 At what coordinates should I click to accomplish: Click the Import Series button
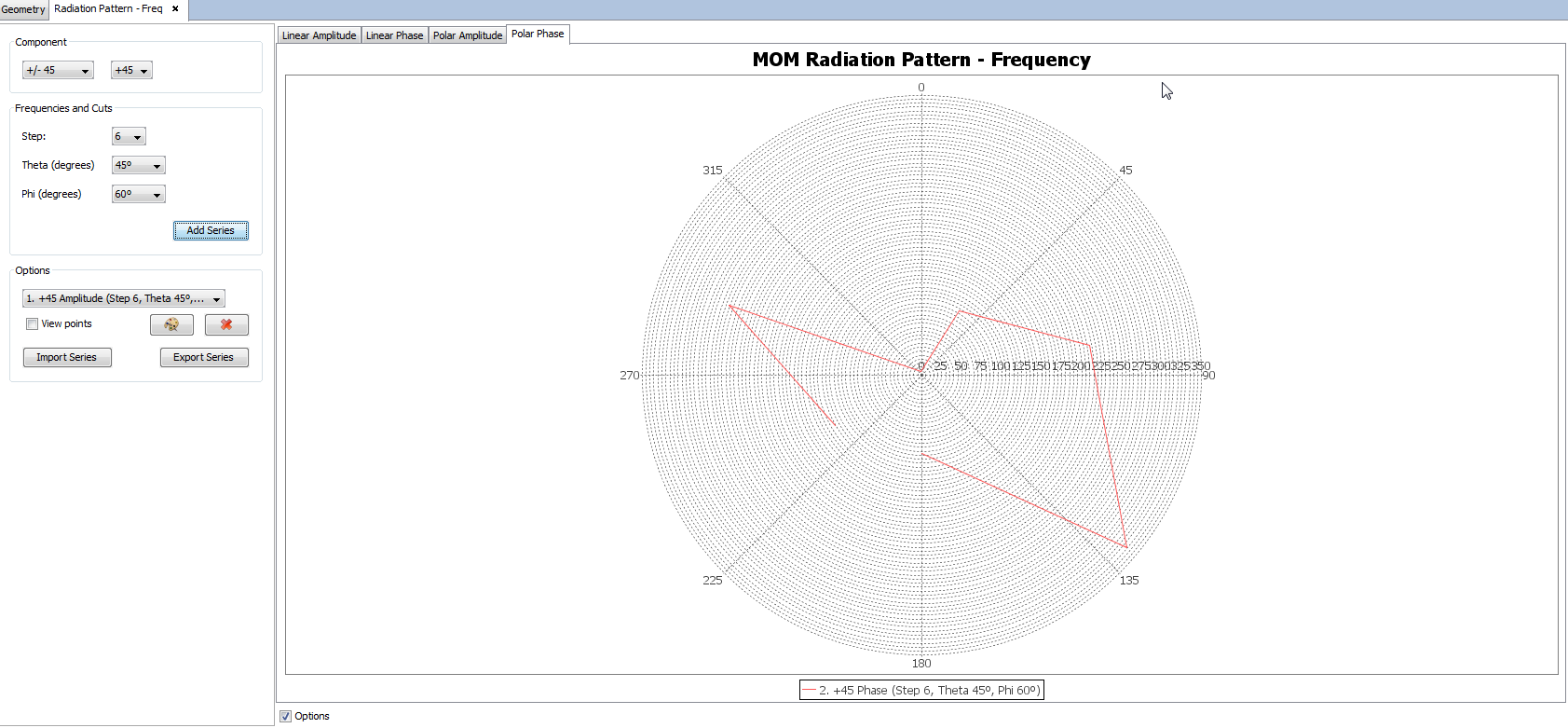(x=67, y=358)
